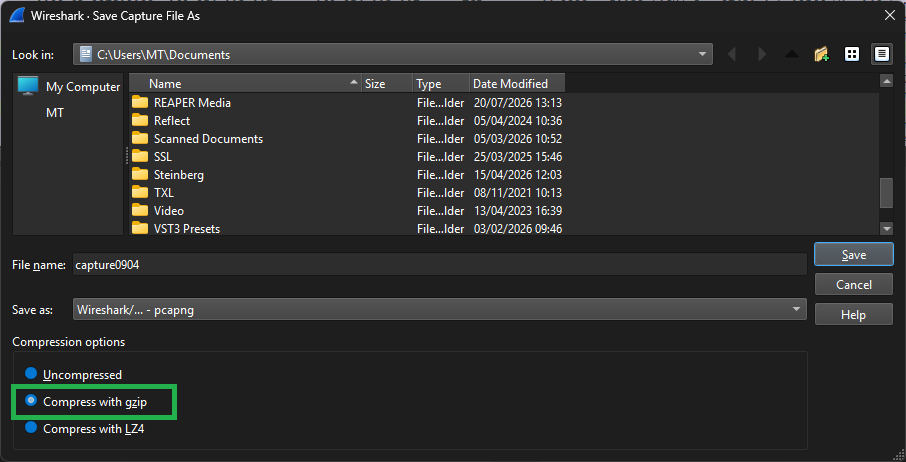Click the Video folder icon

(x=140, y=211)
